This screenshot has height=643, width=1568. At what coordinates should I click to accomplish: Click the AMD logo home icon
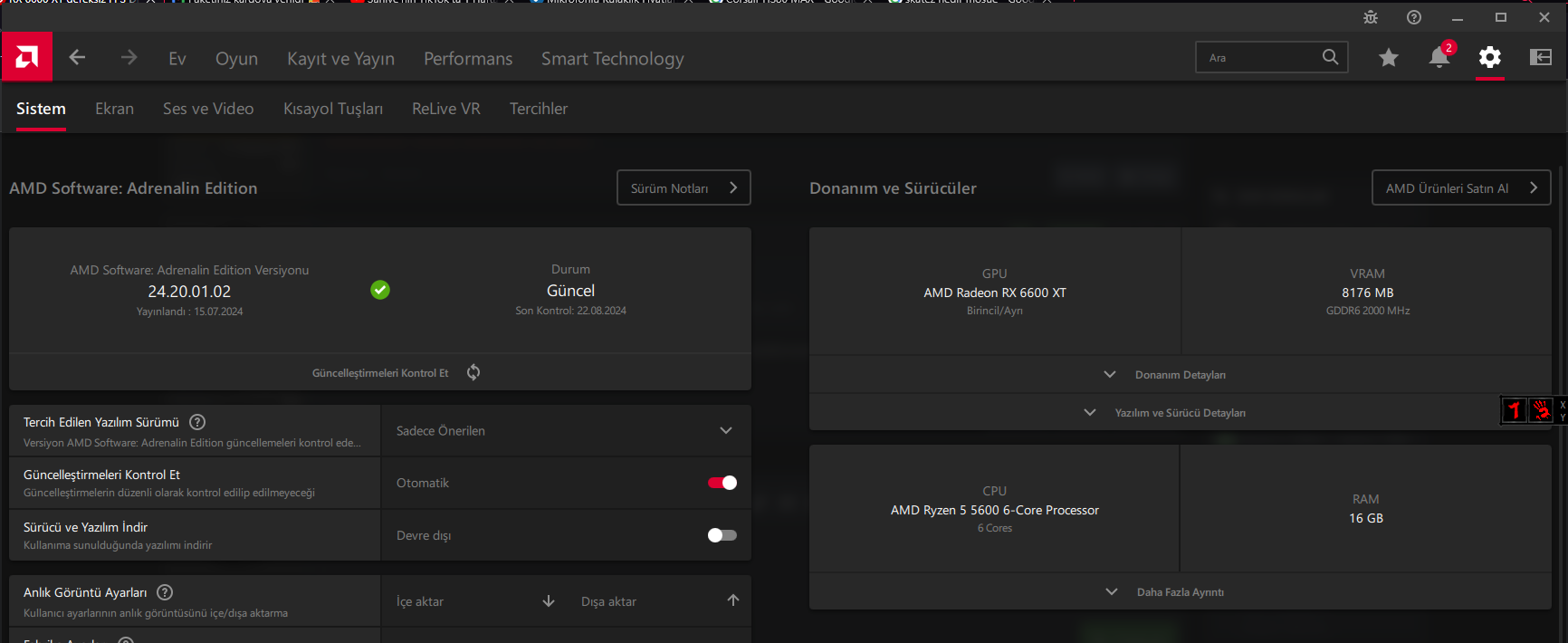[27, 57]
